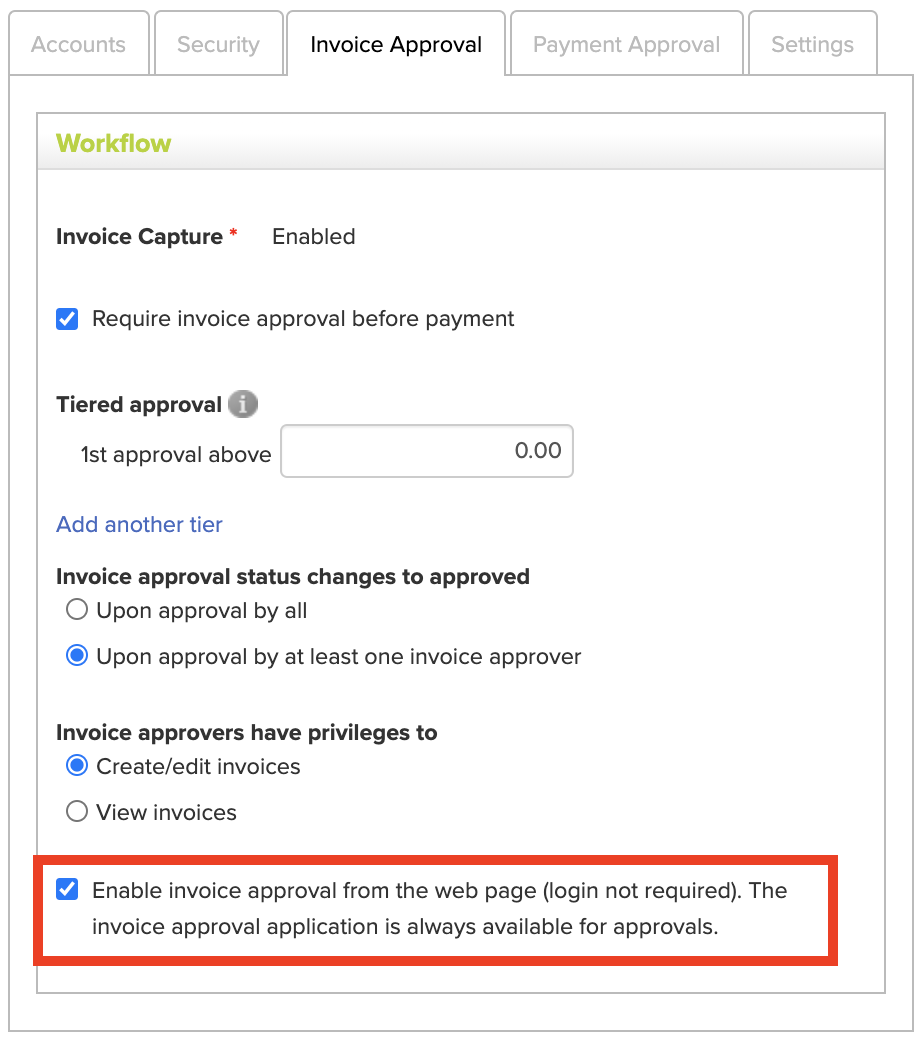Open the Security tab
The width and height of the screenshot is (924, 1046).
tap(219, 43)
